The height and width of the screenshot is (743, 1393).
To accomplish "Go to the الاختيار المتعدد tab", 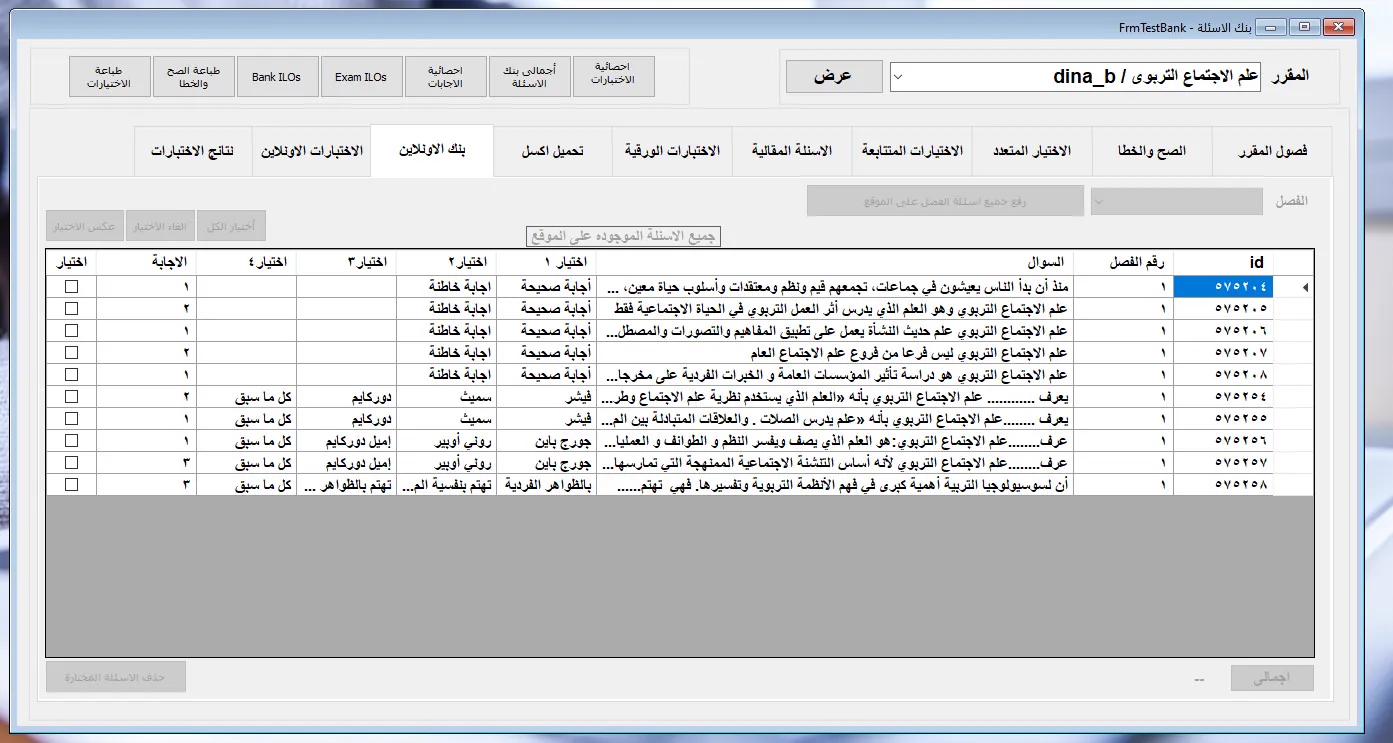I will coord(1032,152).
